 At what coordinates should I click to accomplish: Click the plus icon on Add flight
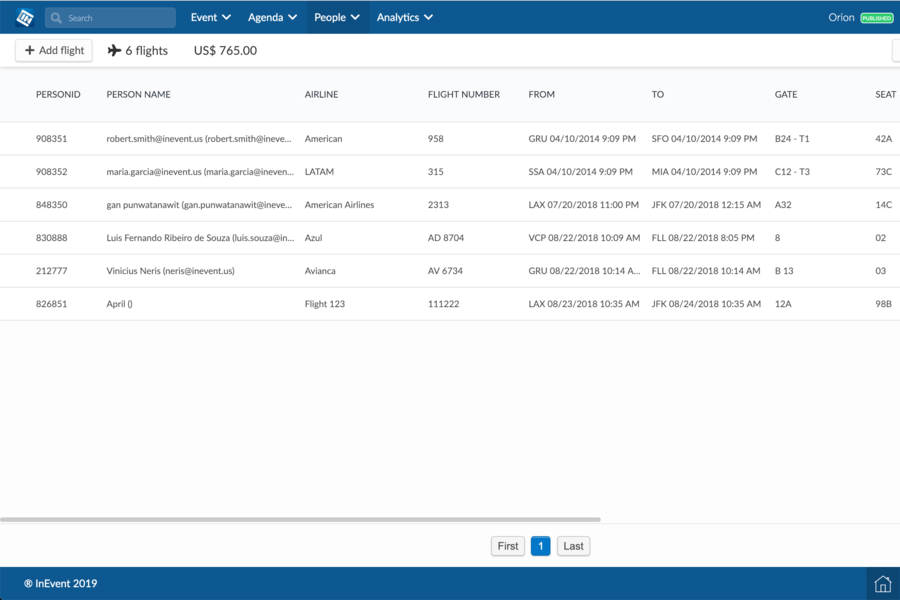click(x=30, y=51)
